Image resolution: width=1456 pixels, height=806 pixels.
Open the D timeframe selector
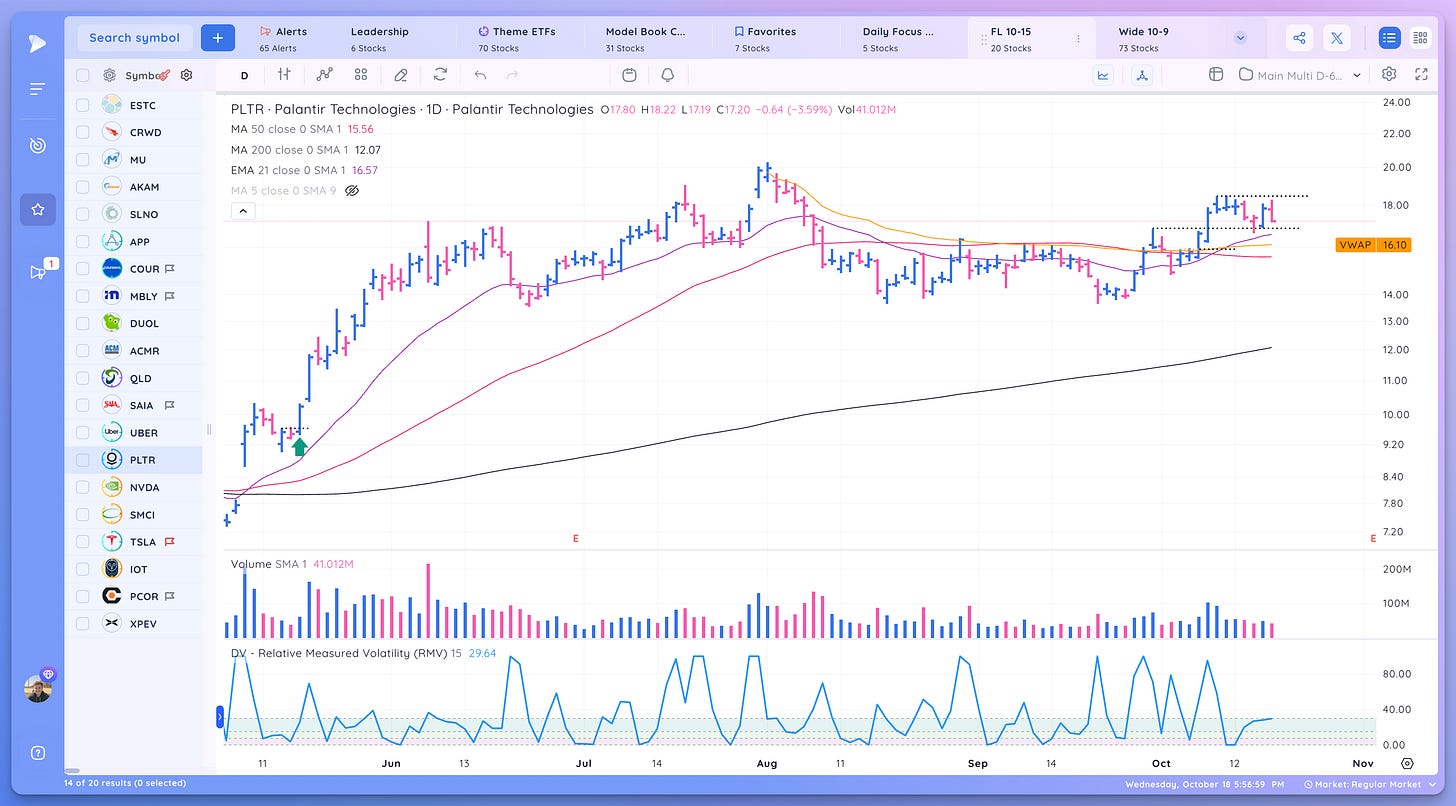[x=244, y=75]
